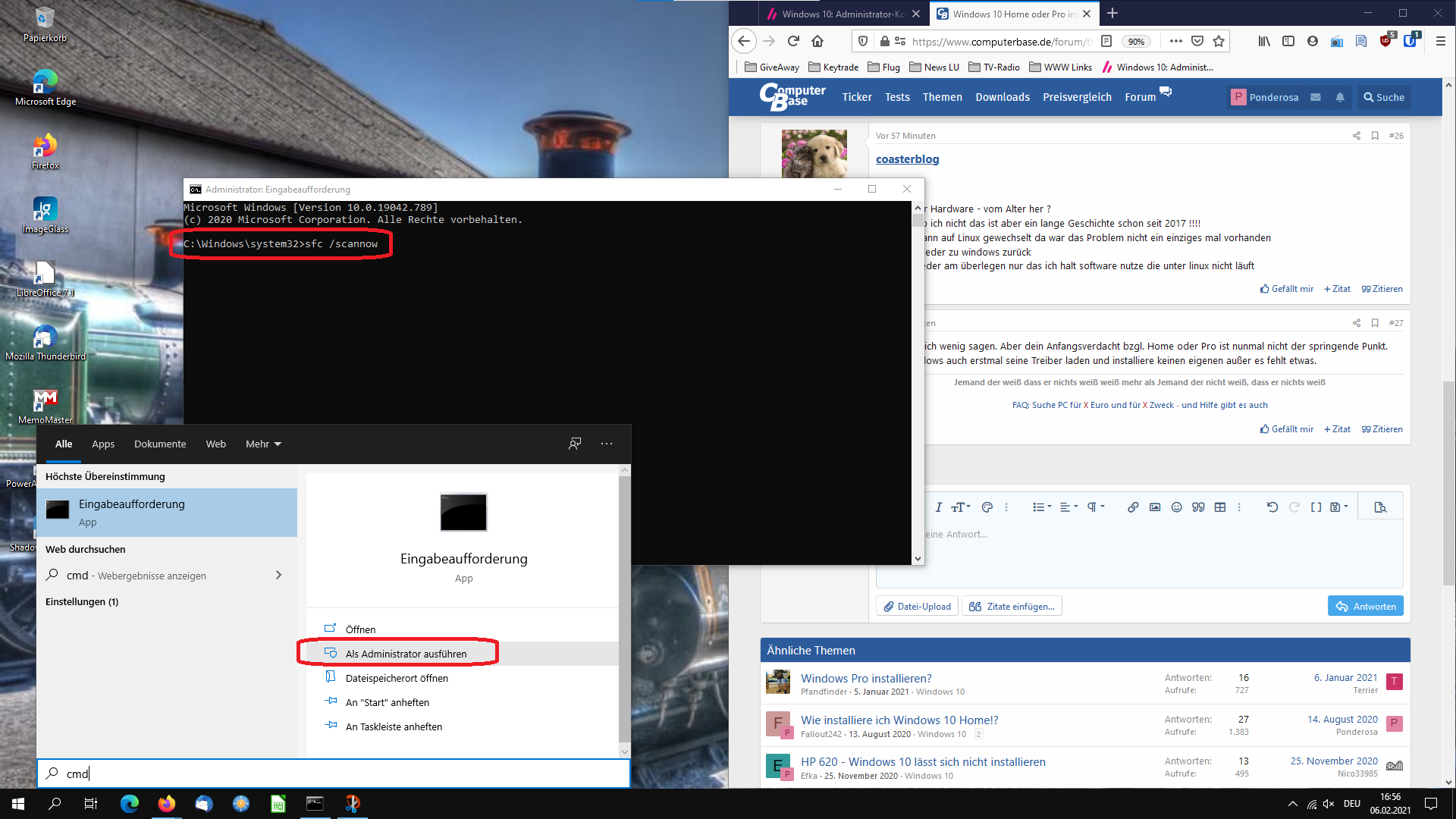Switch to Apps search tab
Viewport: 1456px width, 819px height.
(x=103, y=444)
